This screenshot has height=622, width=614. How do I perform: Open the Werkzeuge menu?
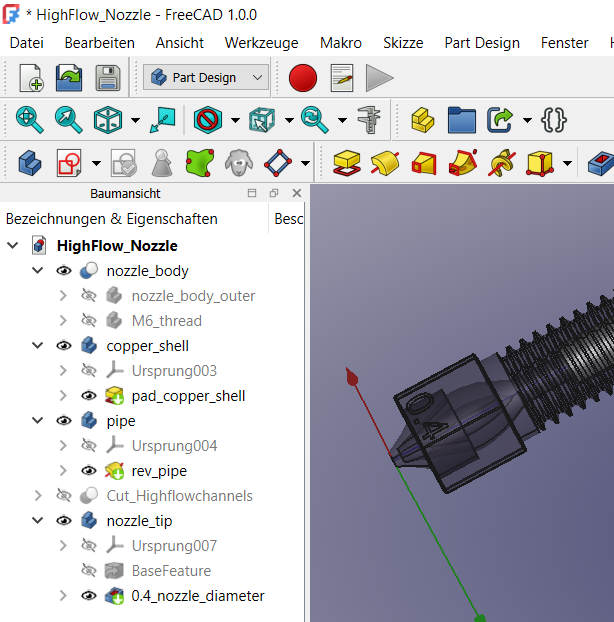coord(262,43)
